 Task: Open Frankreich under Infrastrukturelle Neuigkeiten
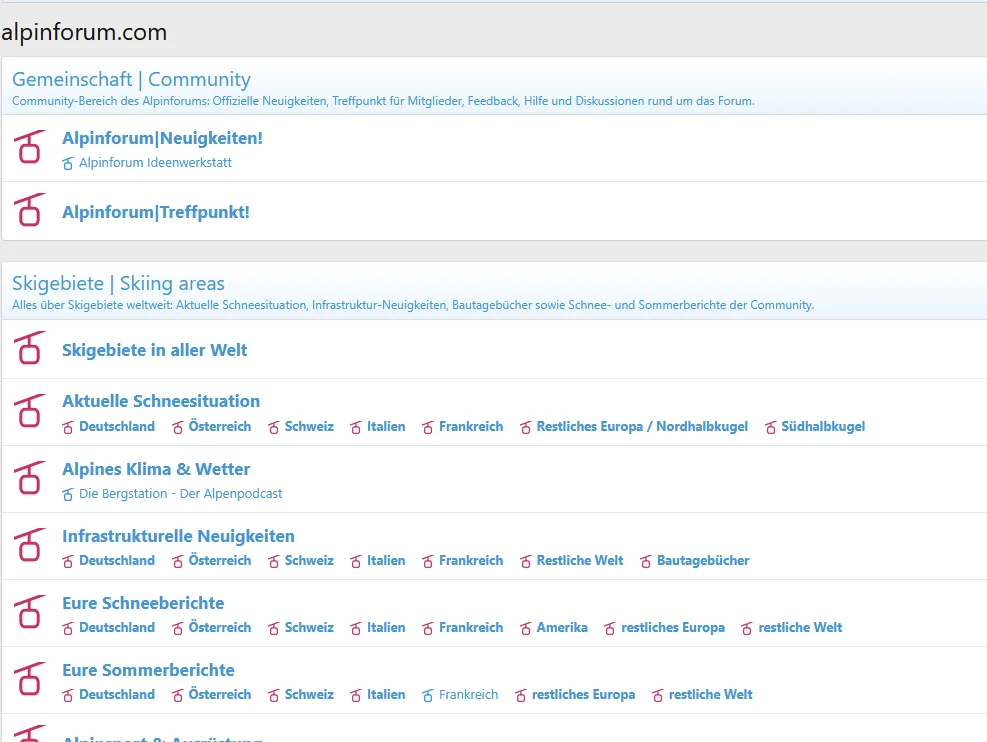[x=471, y=561]
